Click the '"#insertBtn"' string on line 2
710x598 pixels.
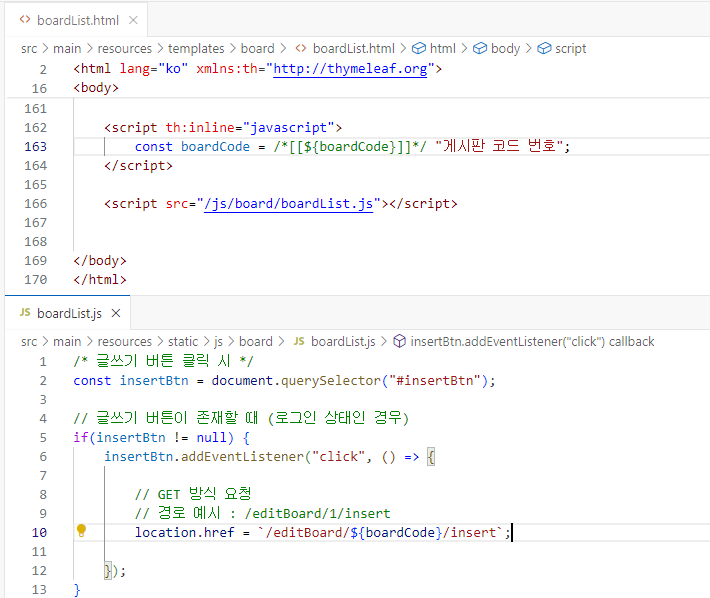coord(435,381)
